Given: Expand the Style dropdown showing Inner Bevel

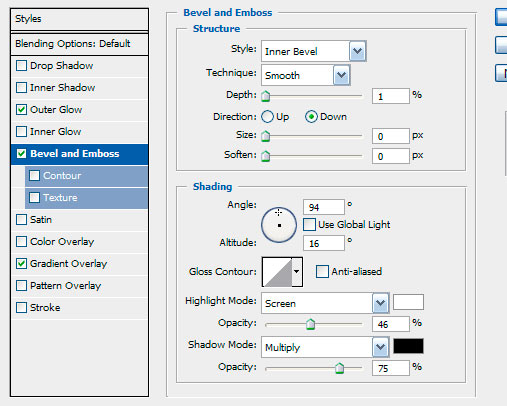Looking at the screenshot, I should [x=314, y=51].
